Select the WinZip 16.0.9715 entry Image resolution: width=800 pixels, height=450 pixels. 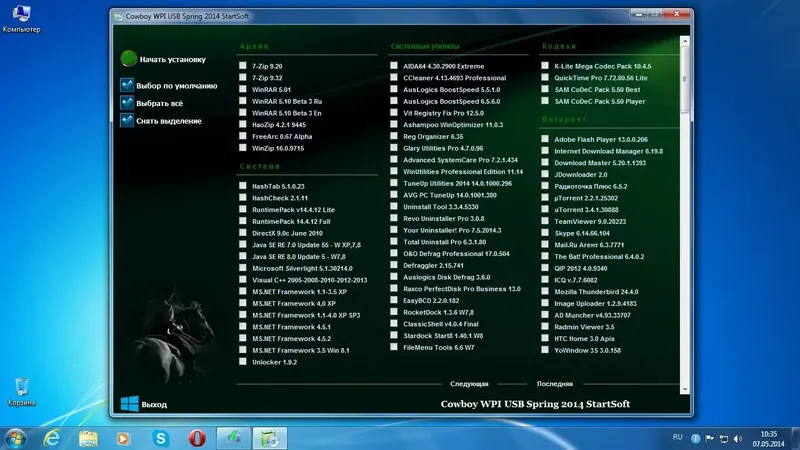[278, 148]
